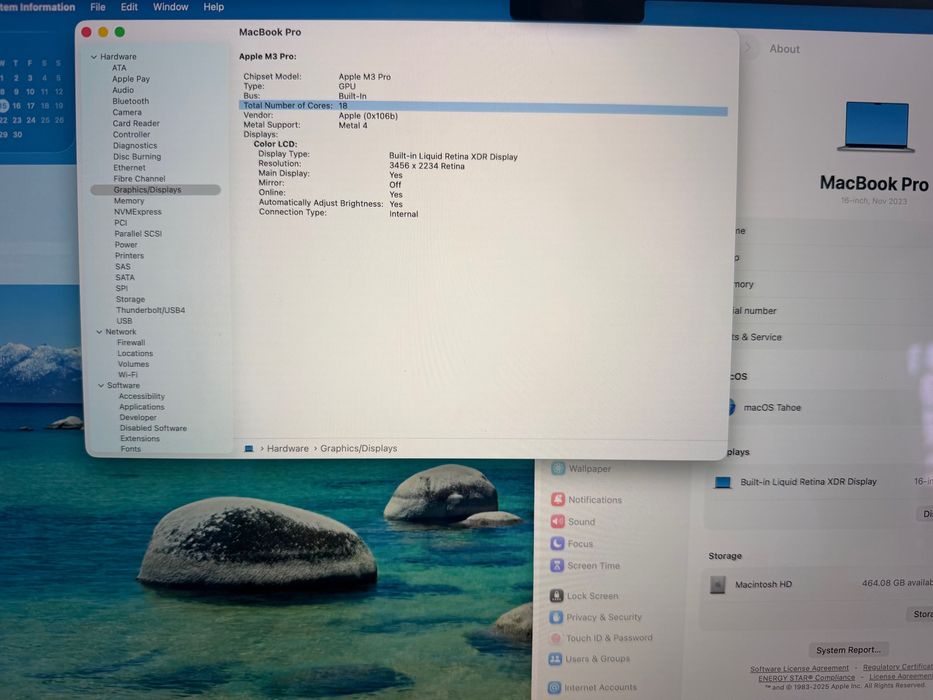Open Notifications icon in System Settings sidebar
Screen dimensions: 933x700
coord(558,499)
